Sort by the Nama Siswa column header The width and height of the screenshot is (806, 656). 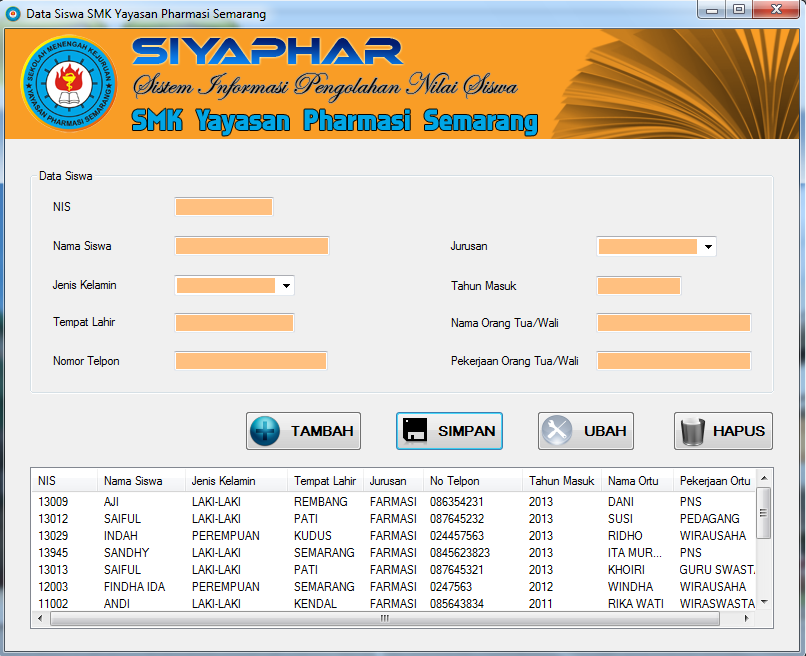[x=141, y=481]
